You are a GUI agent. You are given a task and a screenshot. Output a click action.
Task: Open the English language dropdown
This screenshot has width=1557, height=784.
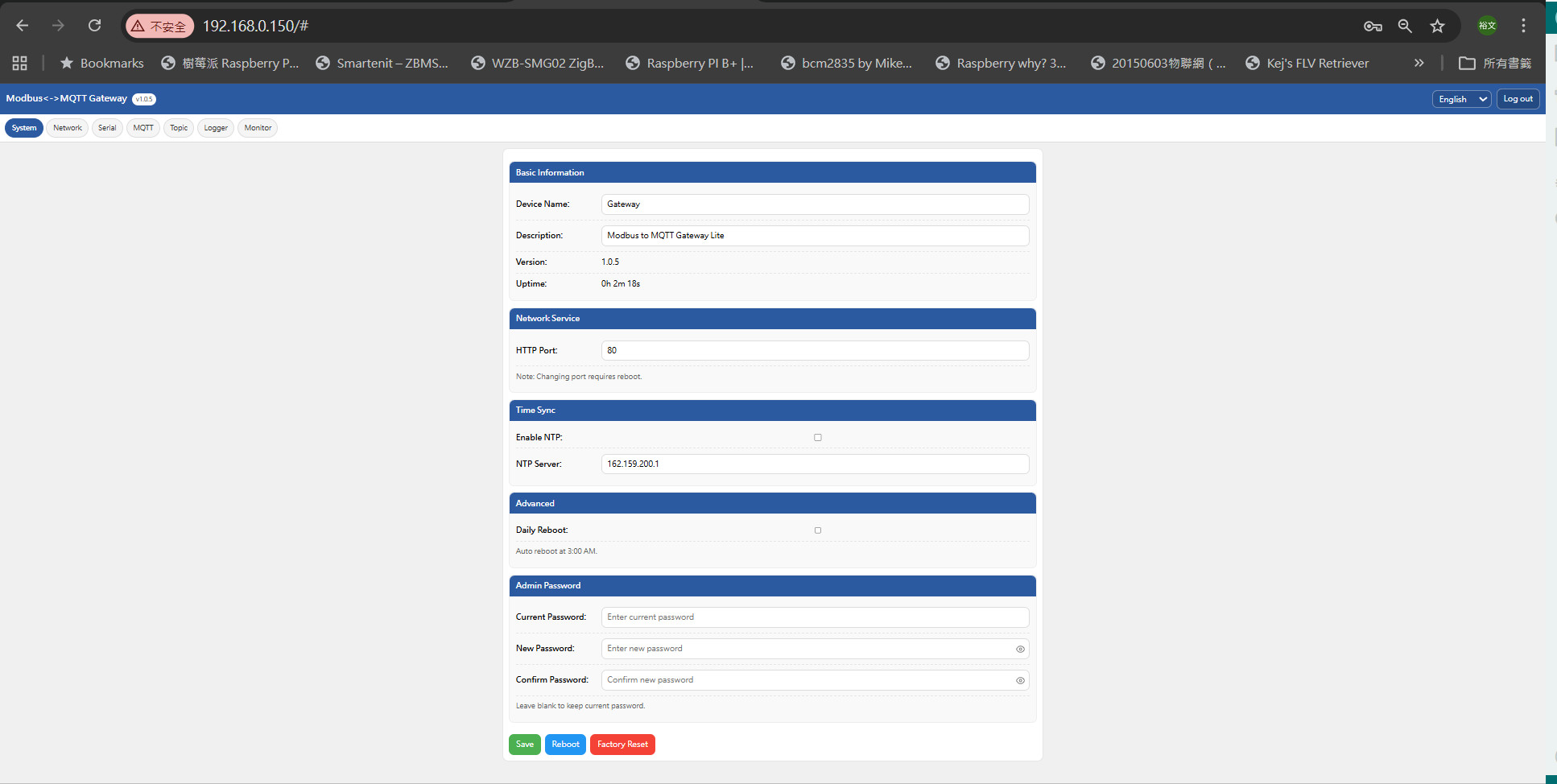click(1461, 99)
